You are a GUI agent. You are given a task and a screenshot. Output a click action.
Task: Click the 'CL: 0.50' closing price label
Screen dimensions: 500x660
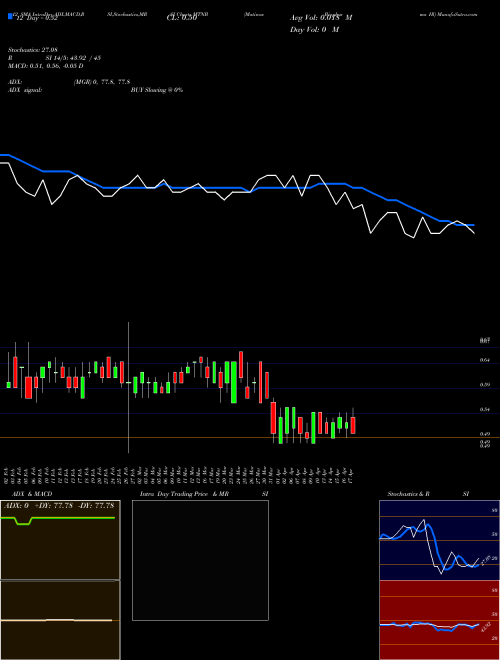tap(182, 18)
